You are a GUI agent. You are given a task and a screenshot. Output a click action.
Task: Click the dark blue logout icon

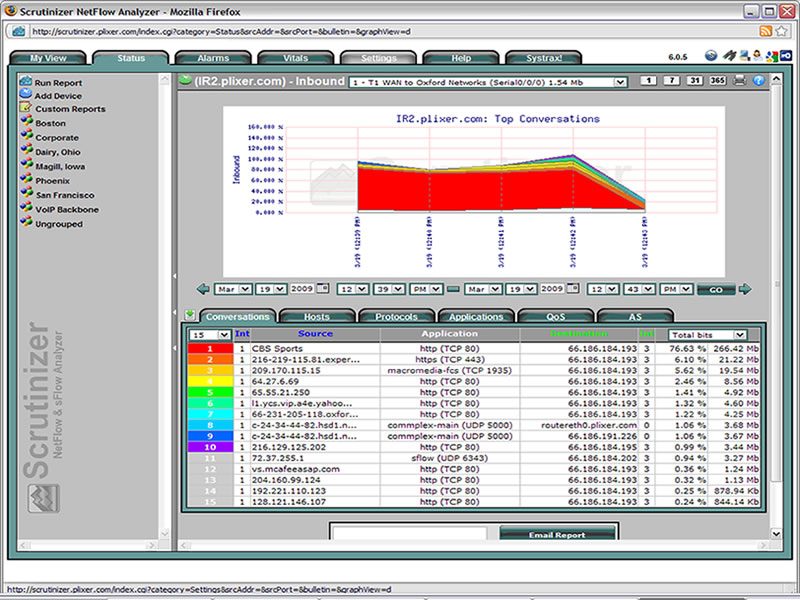point(786,56)
